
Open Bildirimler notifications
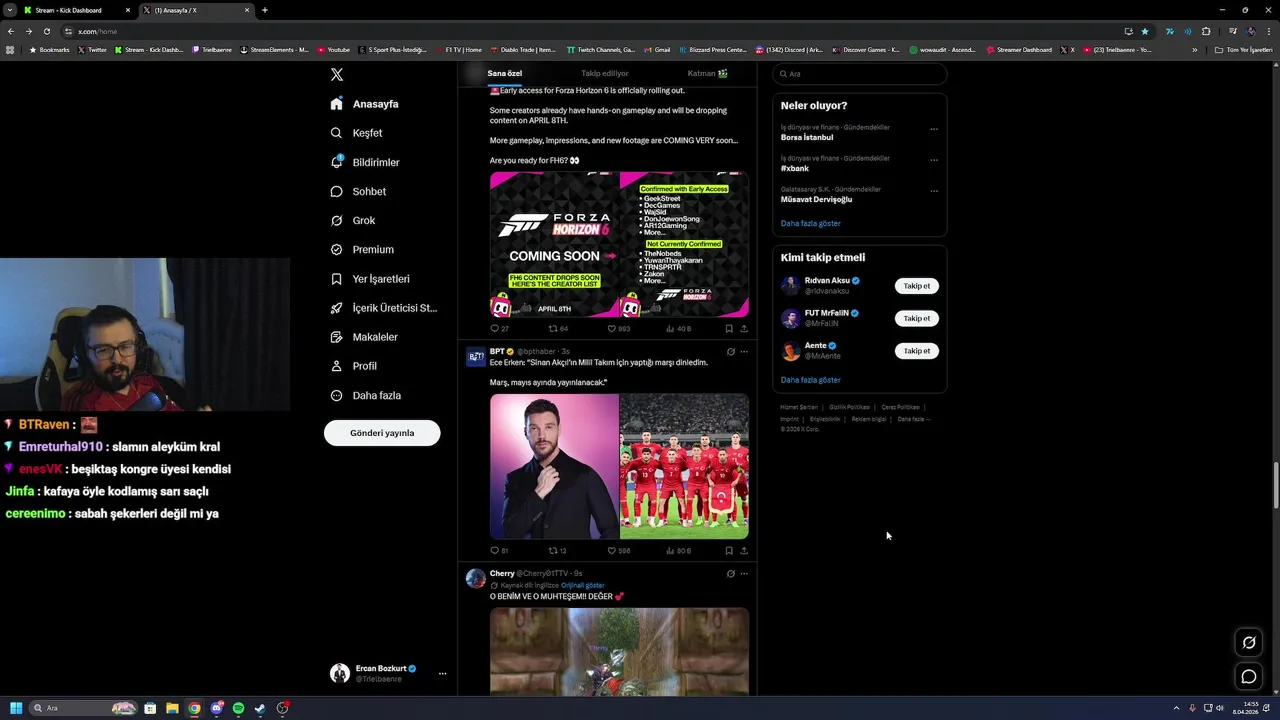coord(365,162)
